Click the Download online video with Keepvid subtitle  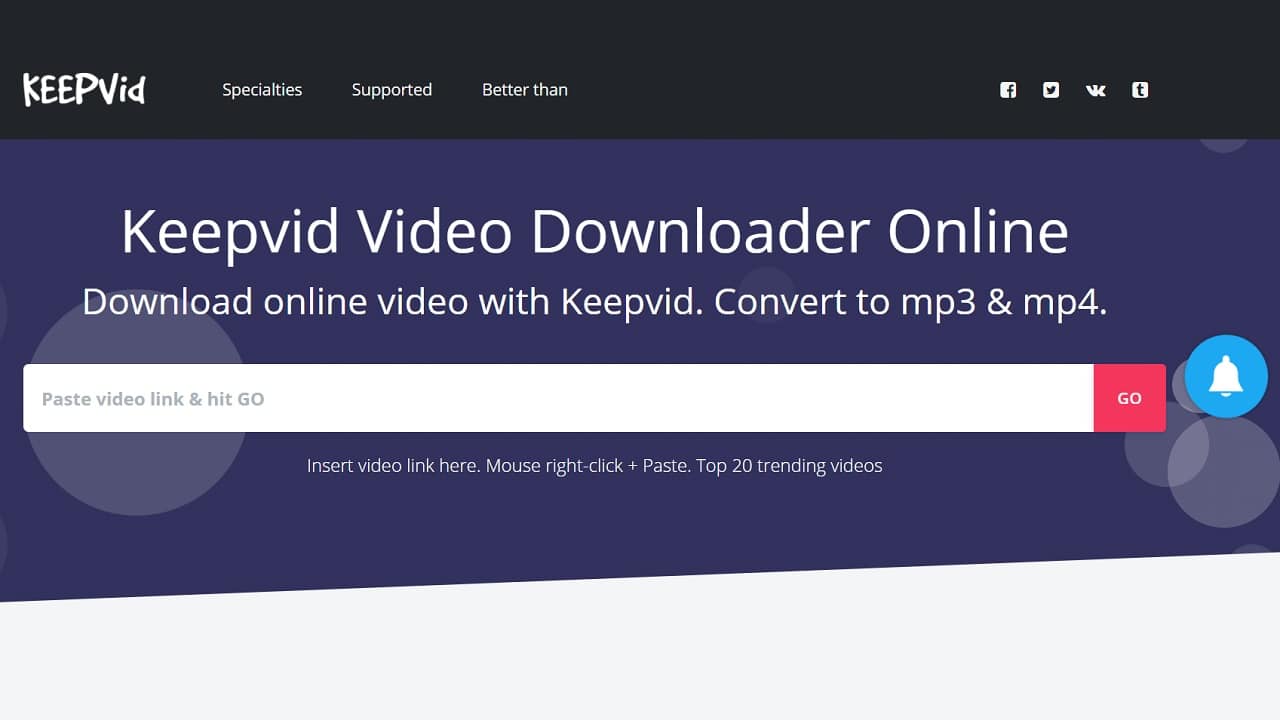coord(595,302)
